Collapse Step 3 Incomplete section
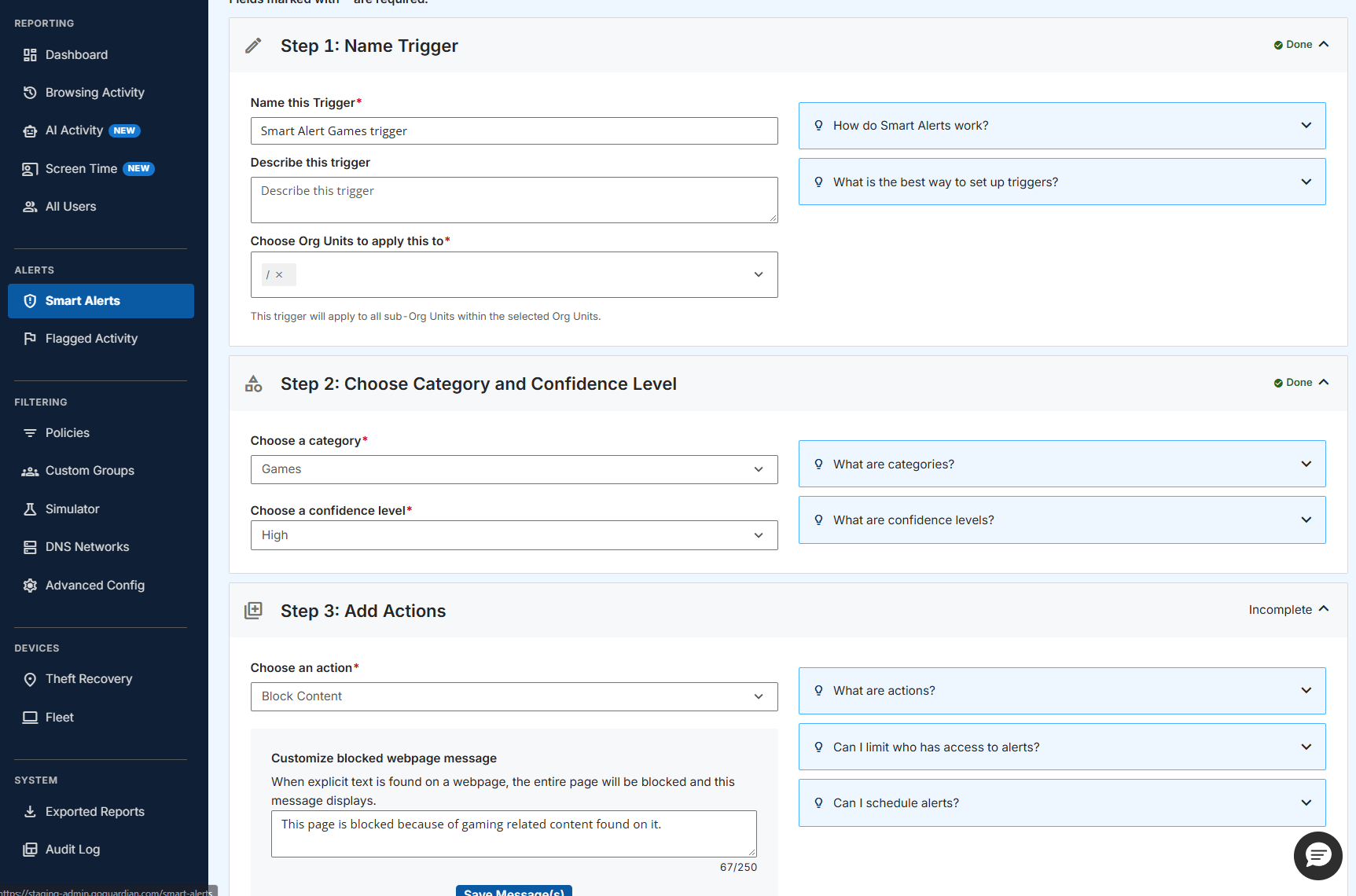Viewport: 1356px width, 896px height. coord(1324,609)
